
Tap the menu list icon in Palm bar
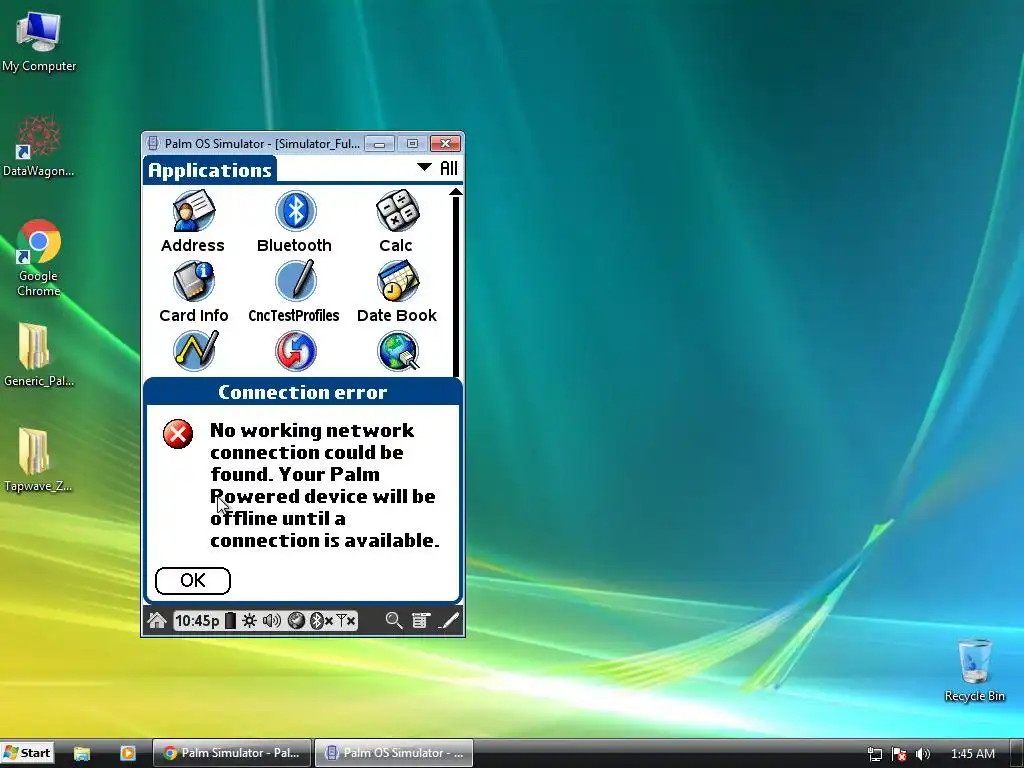click(421, 620)
